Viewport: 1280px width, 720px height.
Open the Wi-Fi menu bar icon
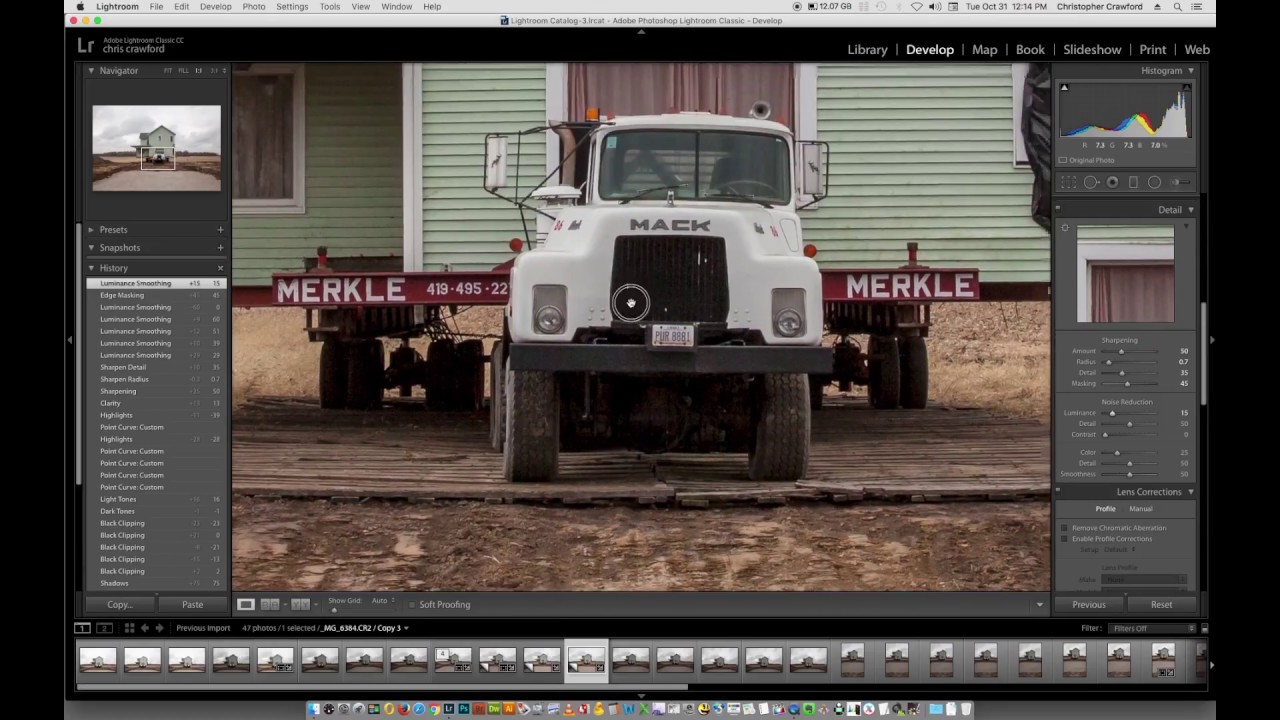tap(916, 7)
